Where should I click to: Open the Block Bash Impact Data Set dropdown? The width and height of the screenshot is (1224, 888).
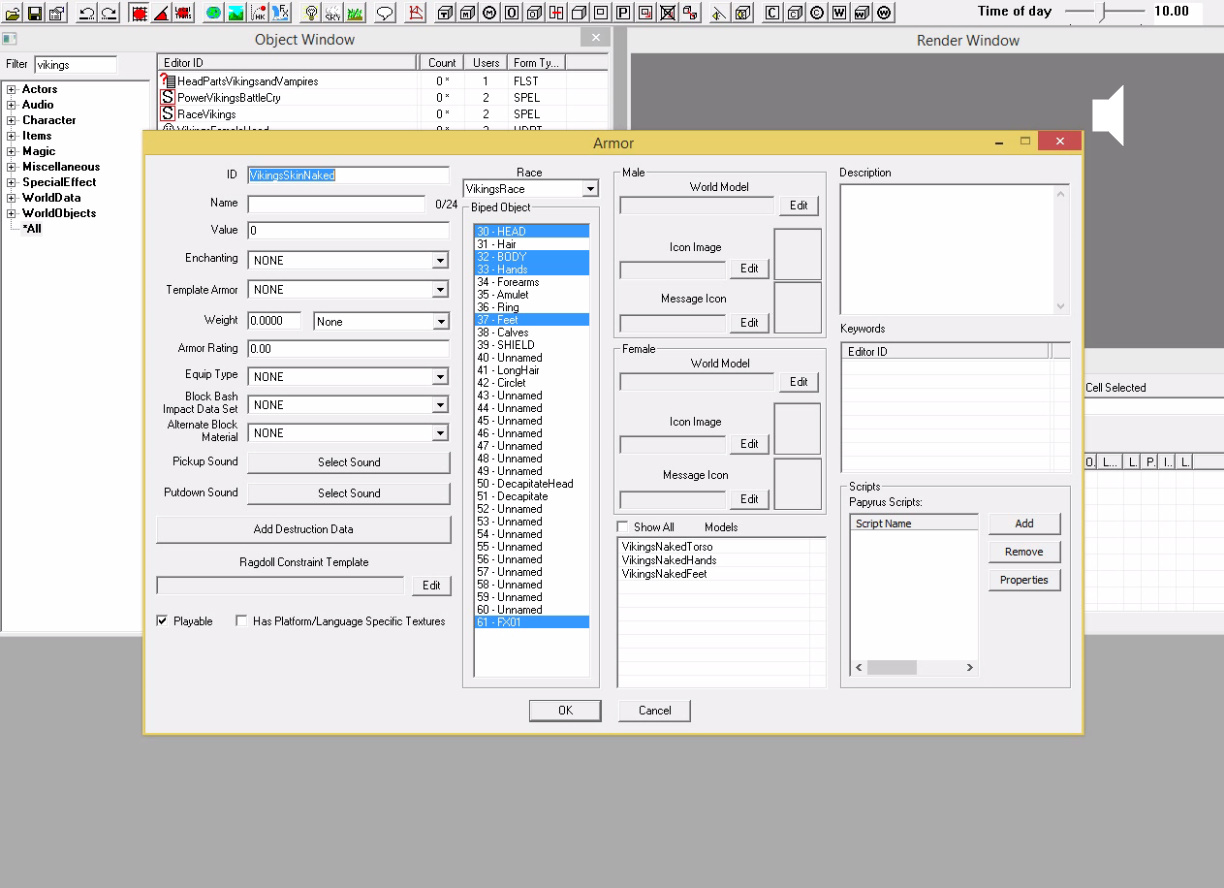440,405
